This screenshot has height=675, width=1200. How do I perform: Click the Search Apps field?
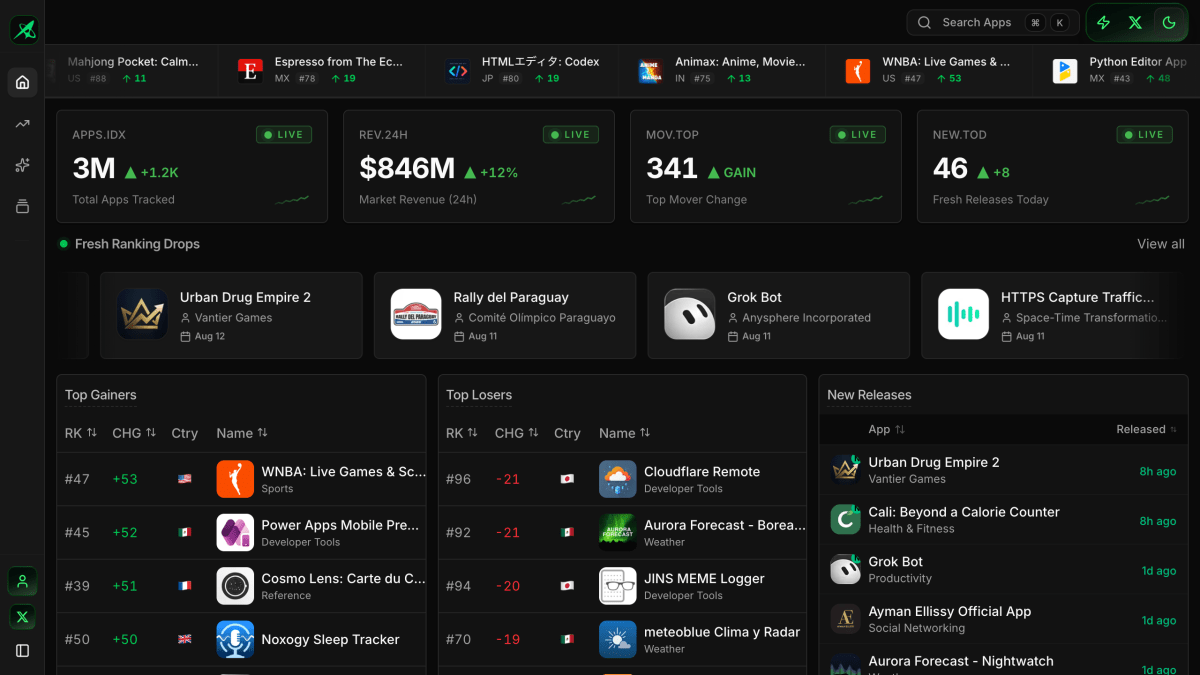[991, 22]
